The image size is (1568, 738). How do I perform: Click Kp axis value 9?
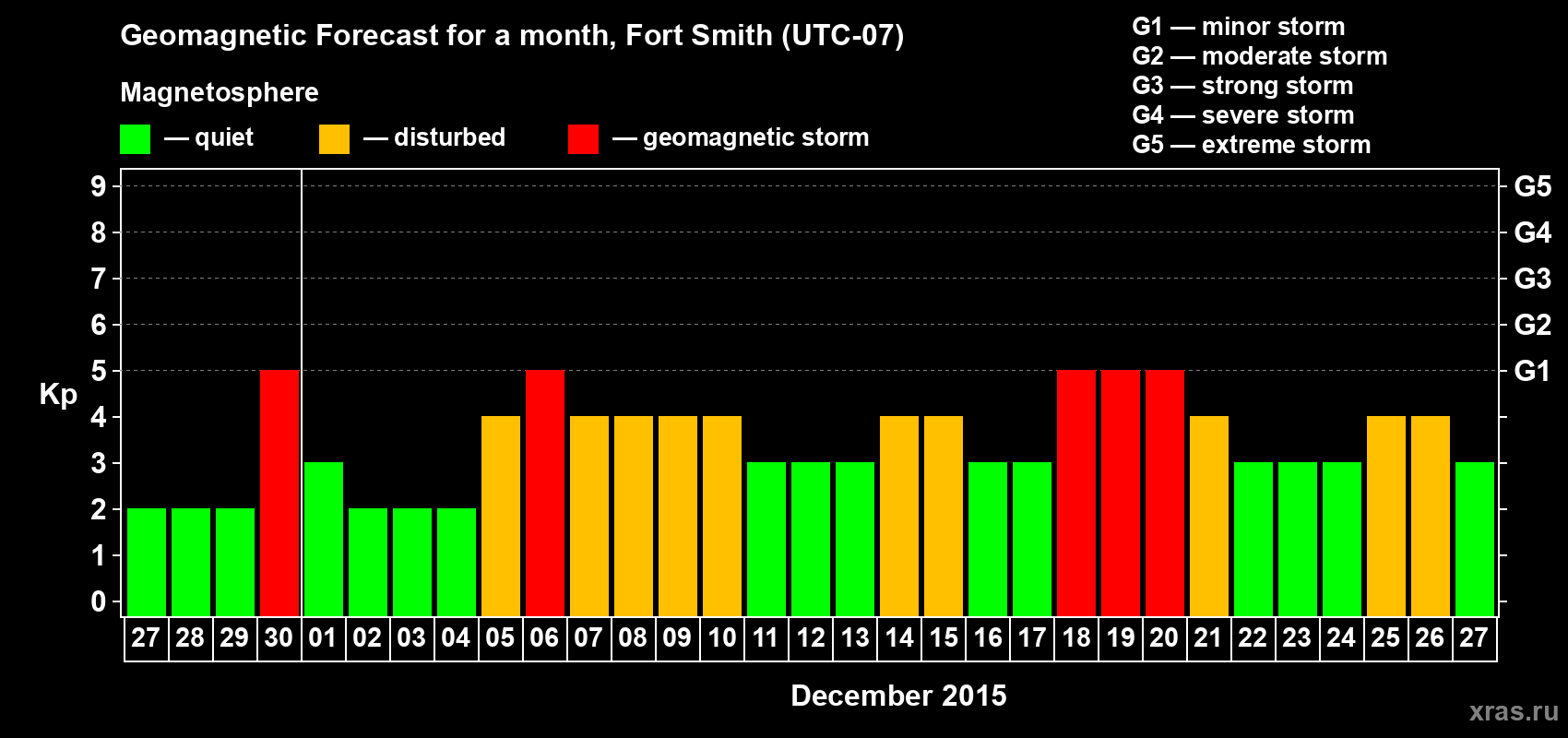[99, 186]
